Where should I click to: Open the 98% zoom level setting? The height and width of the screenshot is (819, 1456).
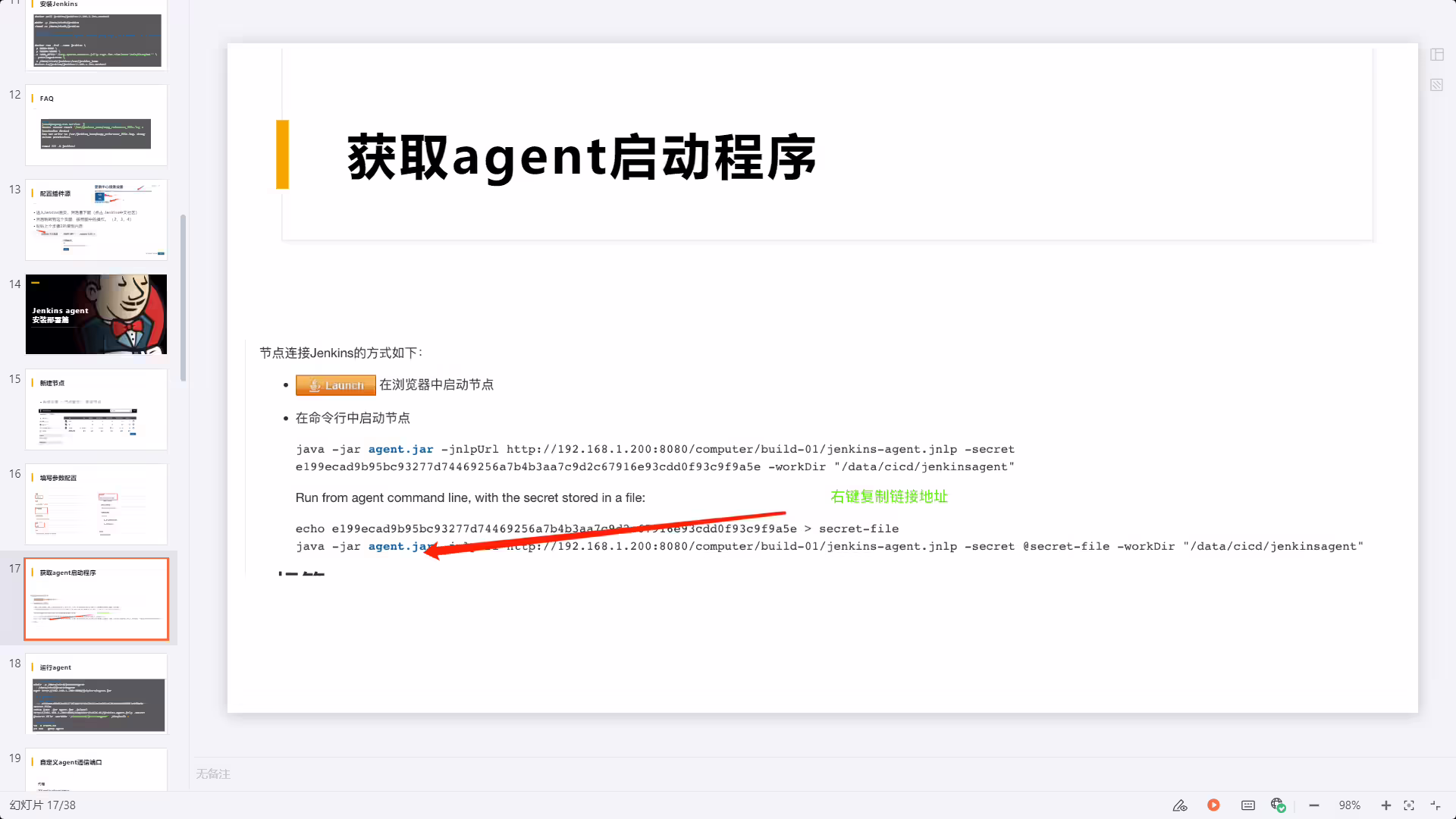click(x=1349, y=805)
